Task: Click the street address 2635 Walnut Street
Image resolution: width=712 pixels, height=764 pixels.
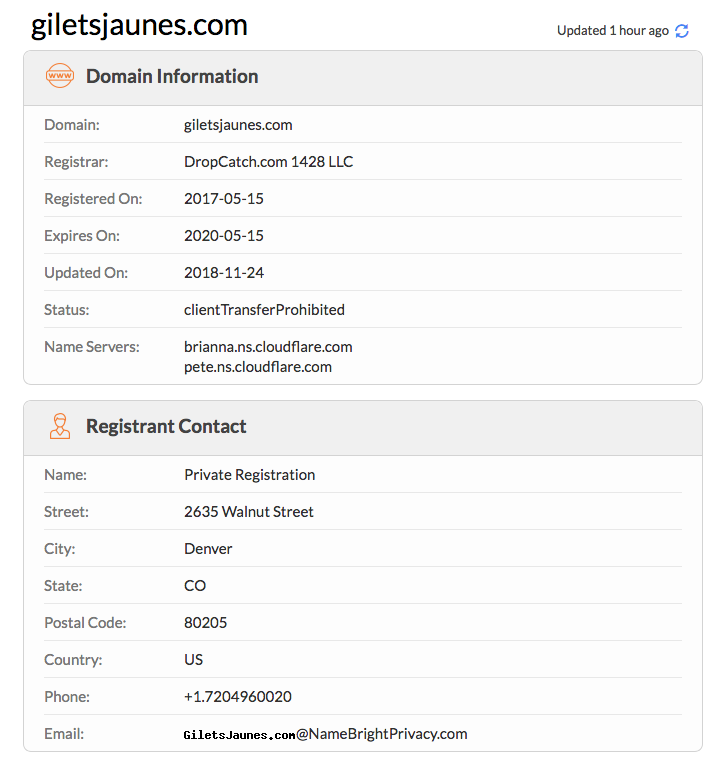Action: (249, 512)
